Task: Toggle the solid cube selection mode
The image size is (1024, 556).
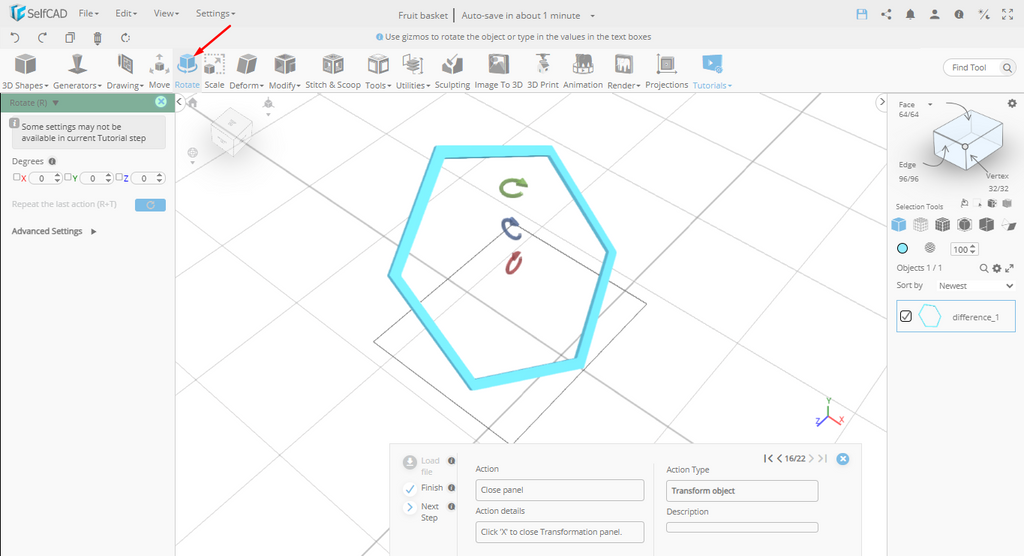Action: click(899, 225)
